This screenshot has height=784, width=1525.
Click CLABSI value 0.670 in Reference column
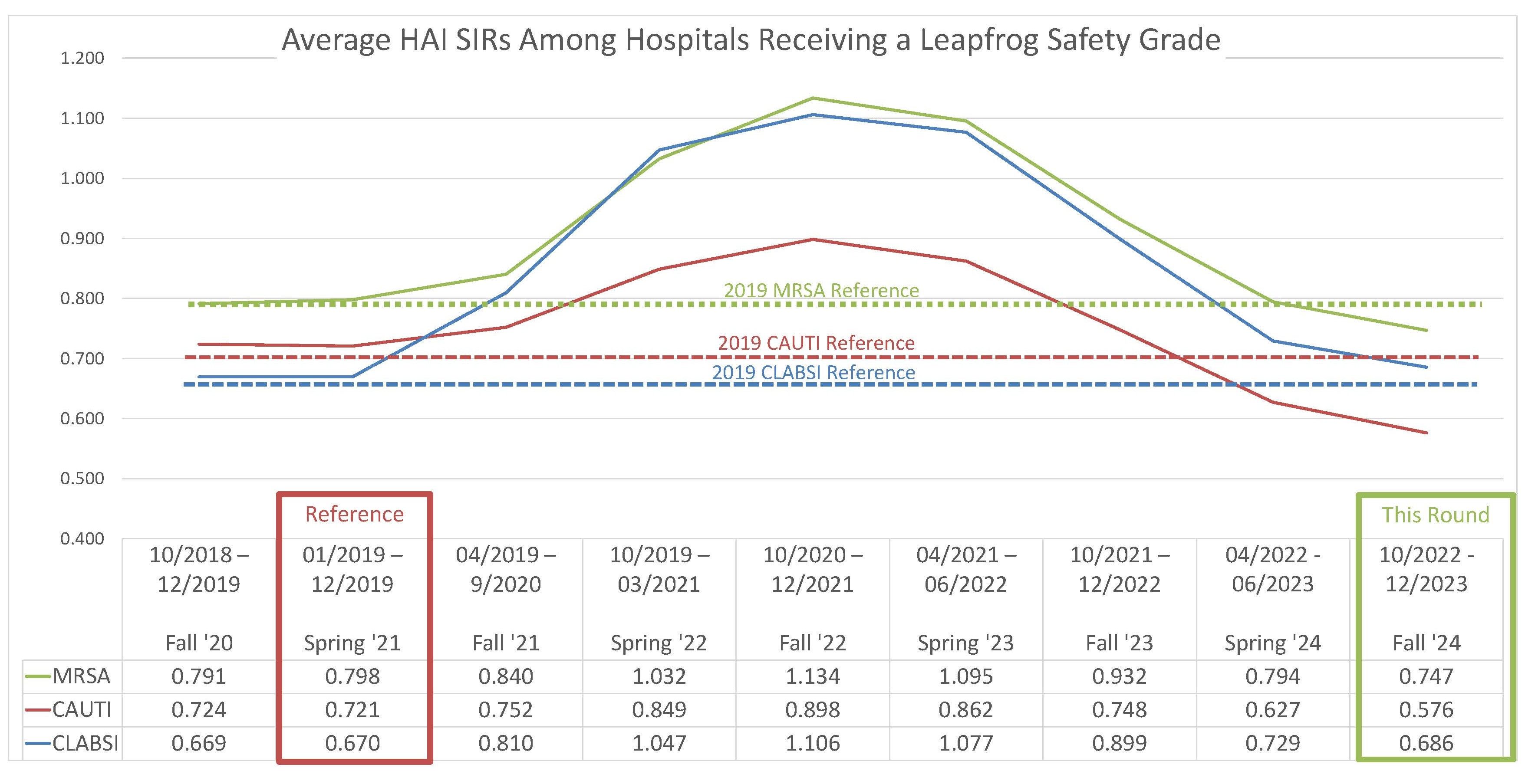352,744
